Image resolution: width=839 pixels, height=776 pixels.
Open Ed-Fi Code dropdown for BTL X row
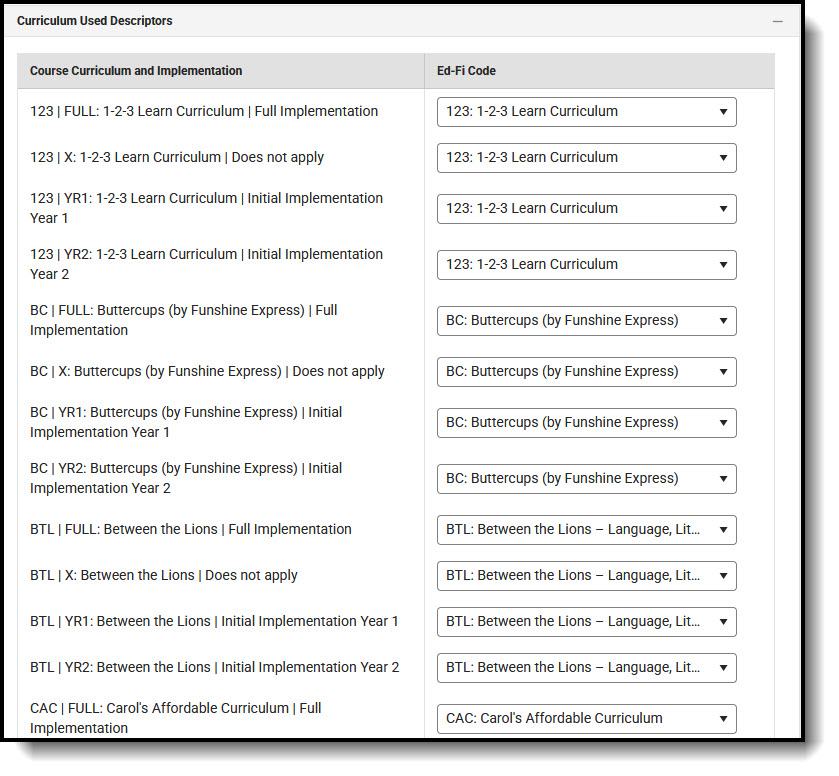[x=586, y=576]
